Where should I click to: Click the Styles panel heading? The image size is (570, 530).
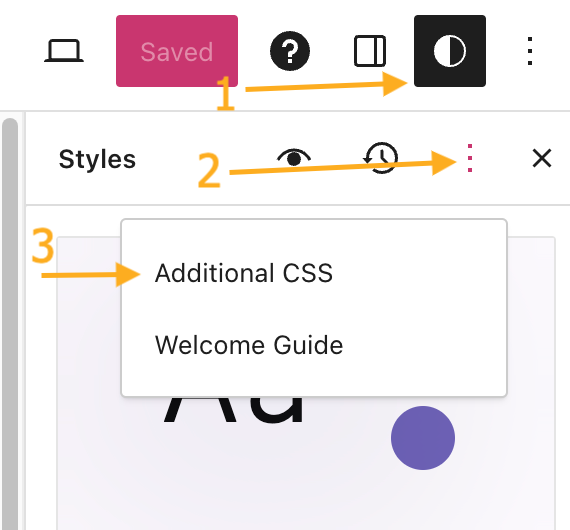(97, 159)
